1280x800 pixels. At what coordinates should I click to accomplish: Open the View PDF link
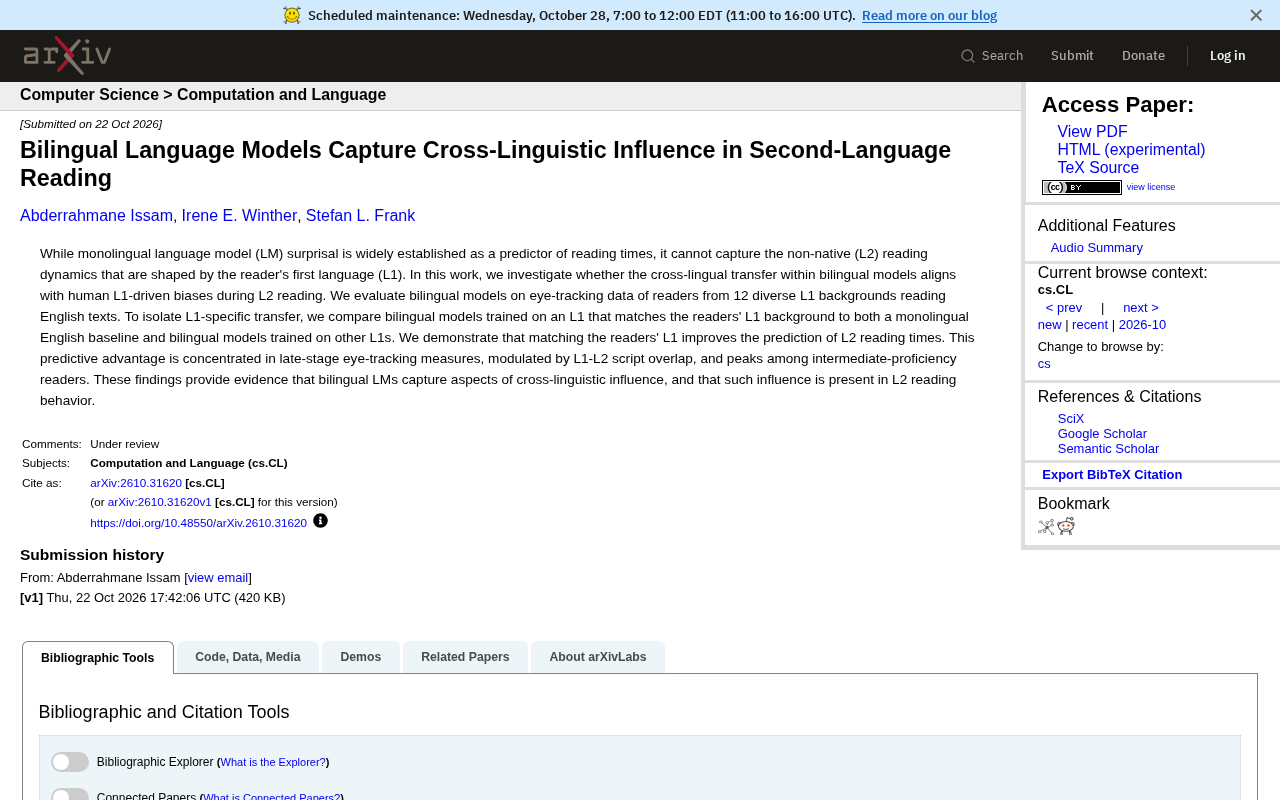(x=1092, y=132)
